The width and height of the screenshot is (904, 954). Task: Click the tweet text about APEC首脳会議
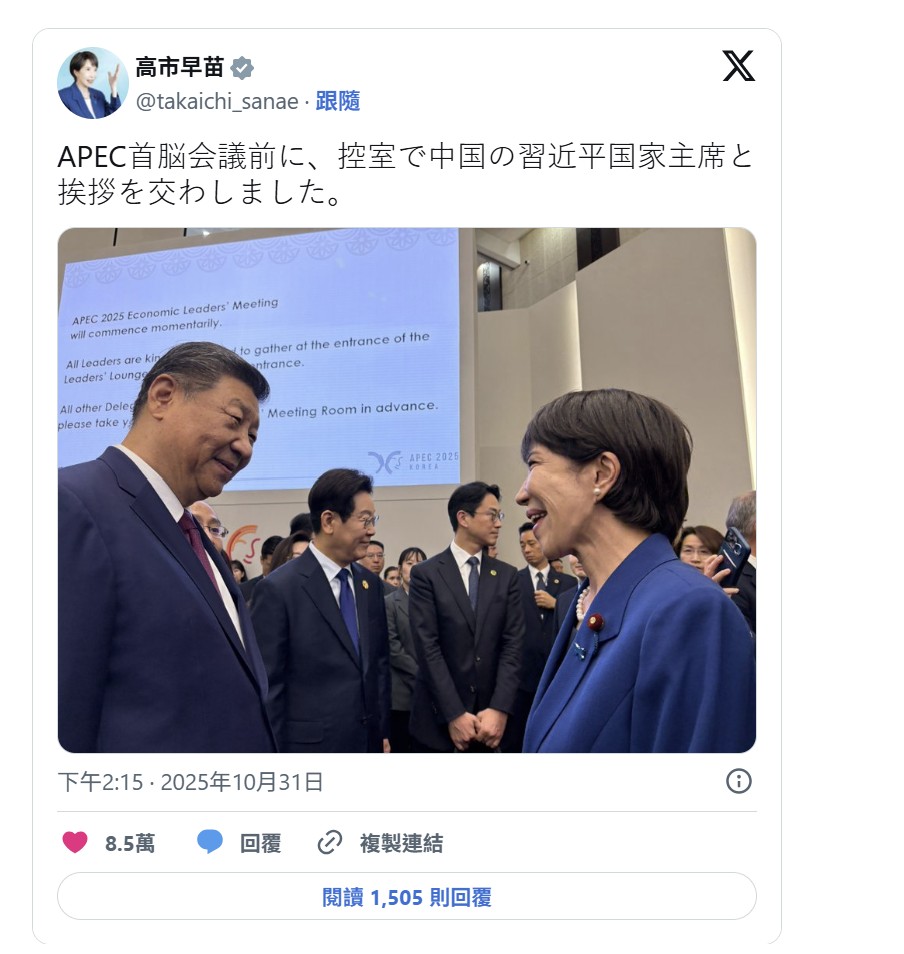pos(406,175)
